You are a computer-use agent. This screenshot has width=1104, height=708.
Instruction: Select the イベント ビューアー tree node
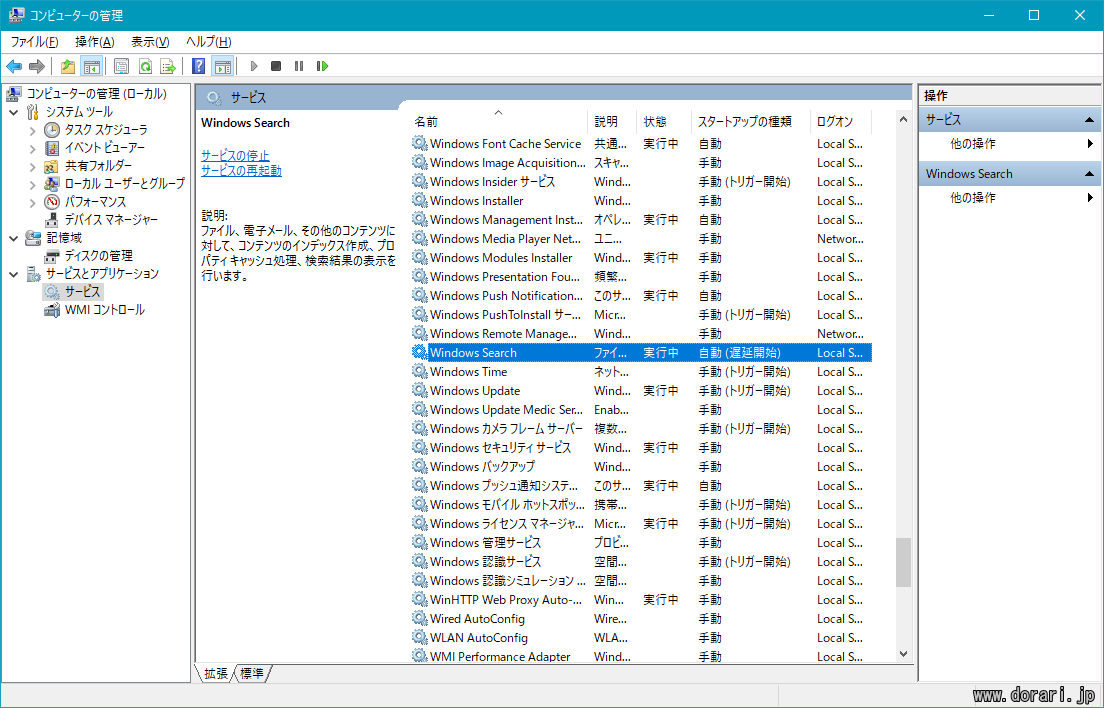click(105, 148)
